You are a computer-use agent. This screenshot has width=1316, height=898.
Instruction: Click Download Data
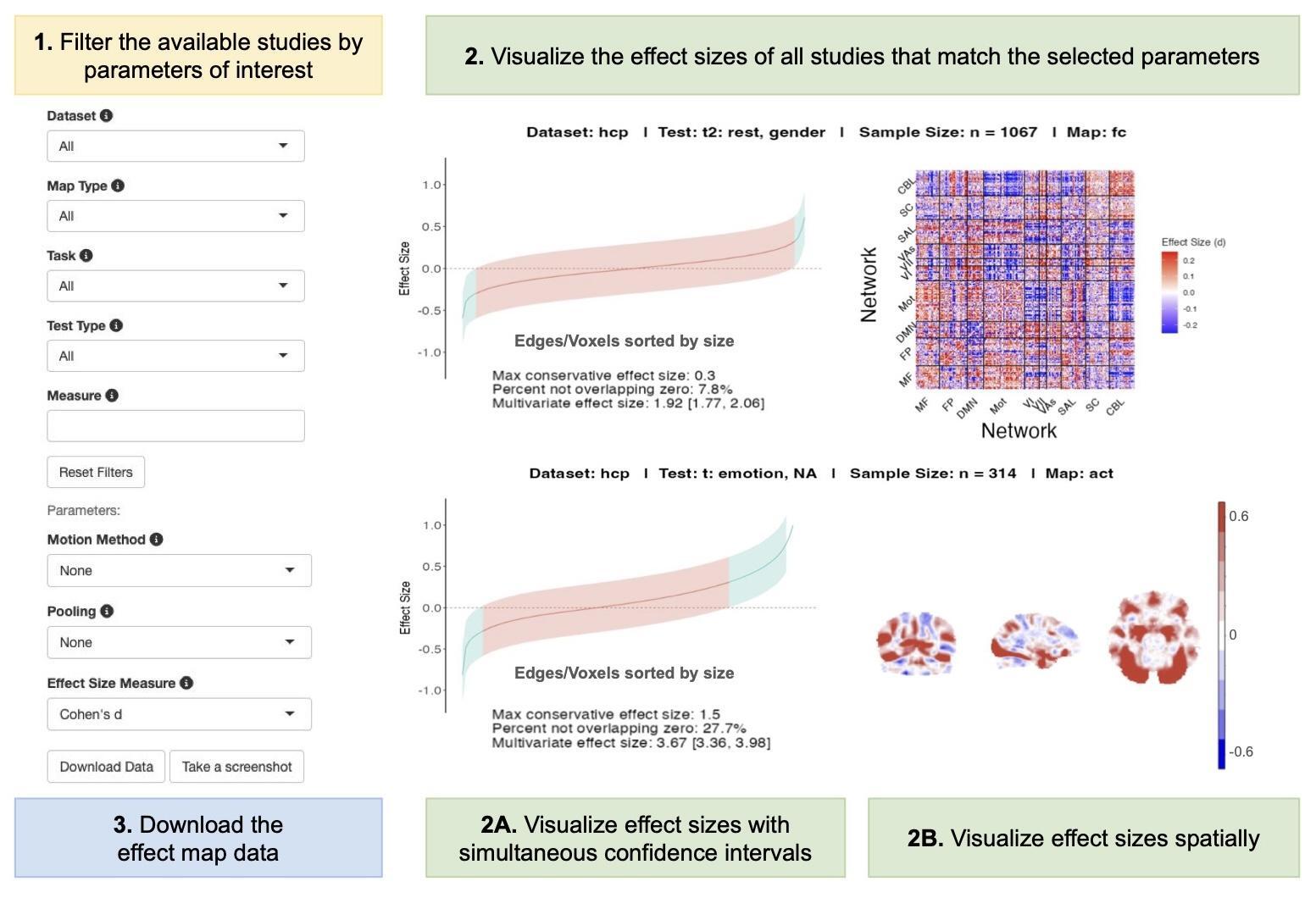tap(105, 766)
